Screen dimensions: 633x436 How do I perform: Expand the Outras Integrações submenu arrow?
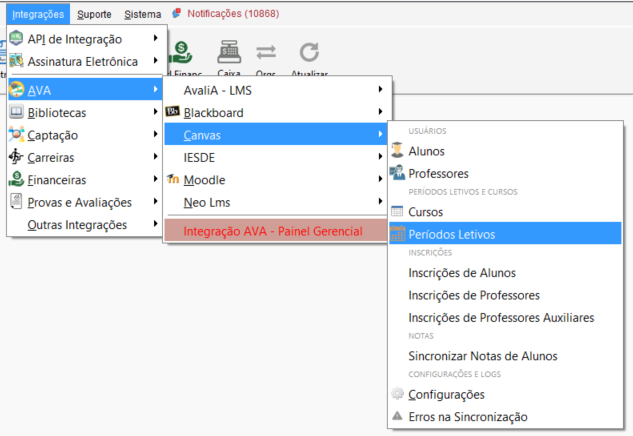point(155,224)
